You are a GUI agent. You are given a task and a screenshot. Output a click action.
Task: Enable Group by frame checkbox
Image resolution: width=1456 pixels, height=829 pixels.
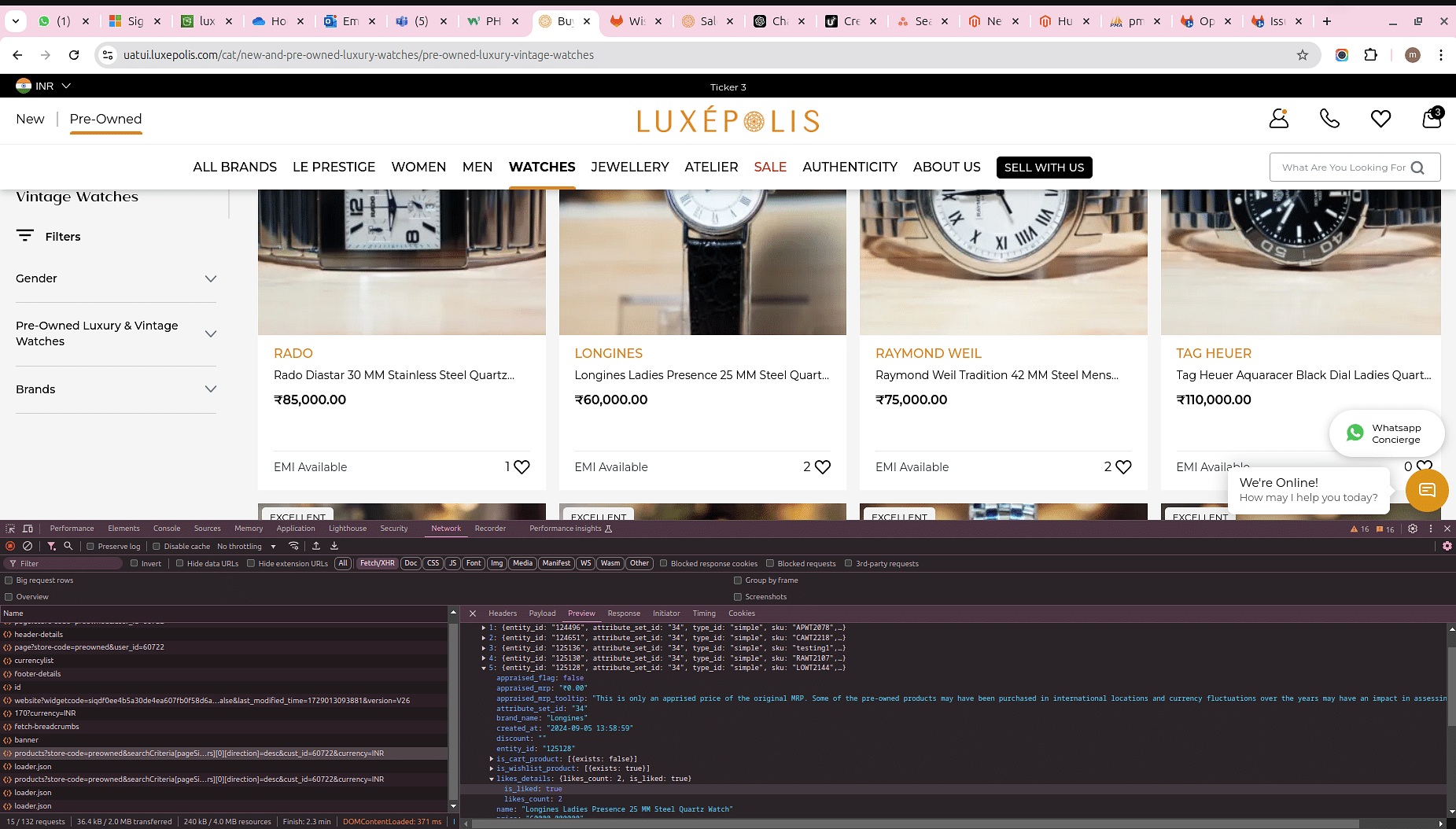coord(738,580)
